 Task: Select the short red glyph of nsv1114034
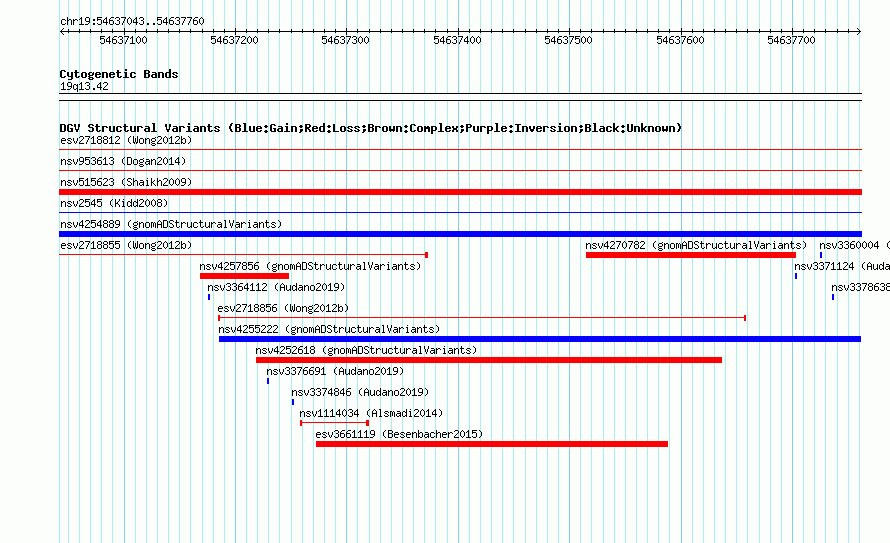tap(334, 423)
